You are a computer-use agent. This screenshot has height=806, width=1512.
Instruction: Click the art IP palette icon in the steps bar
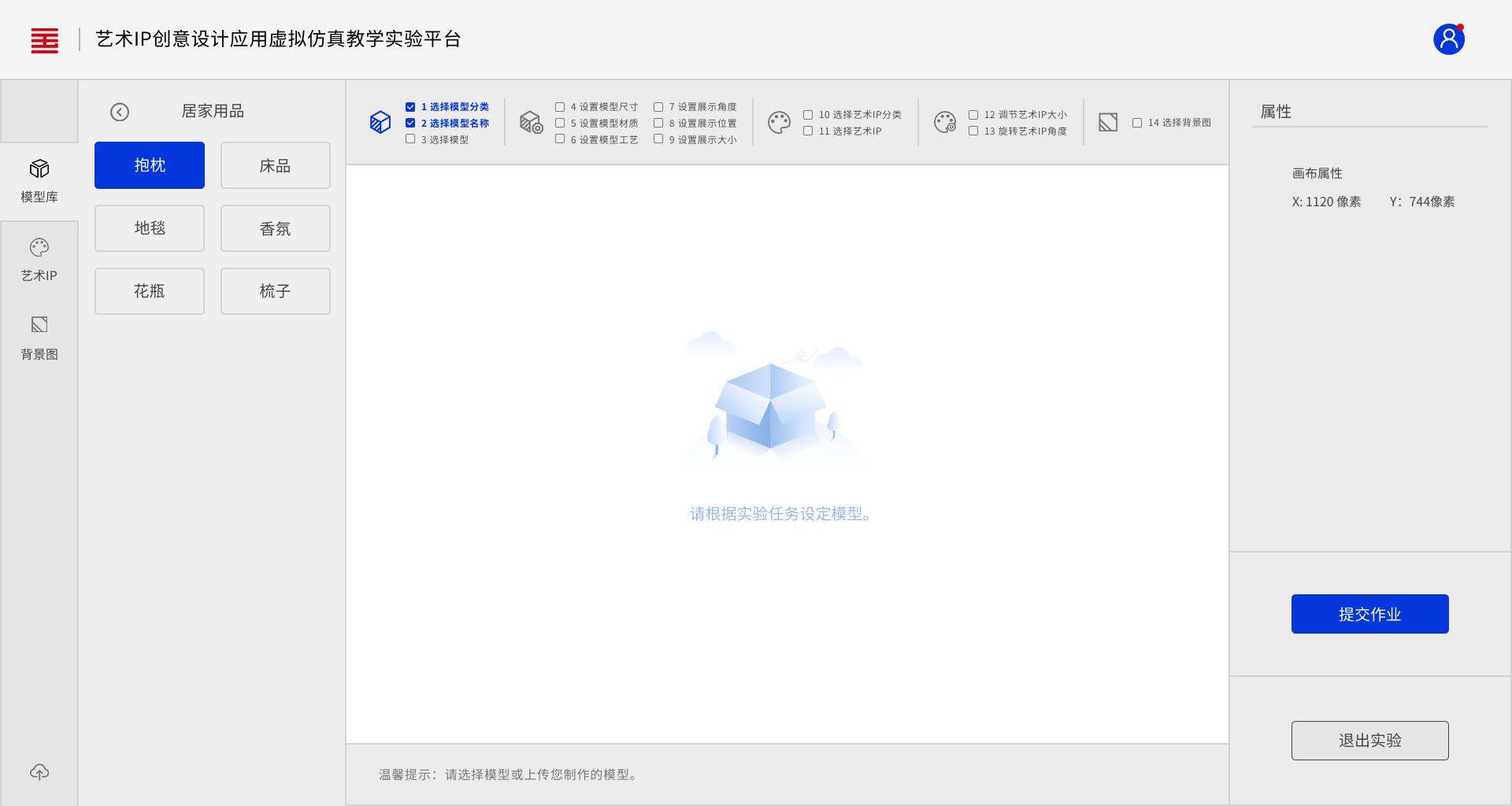pos(779,123)
